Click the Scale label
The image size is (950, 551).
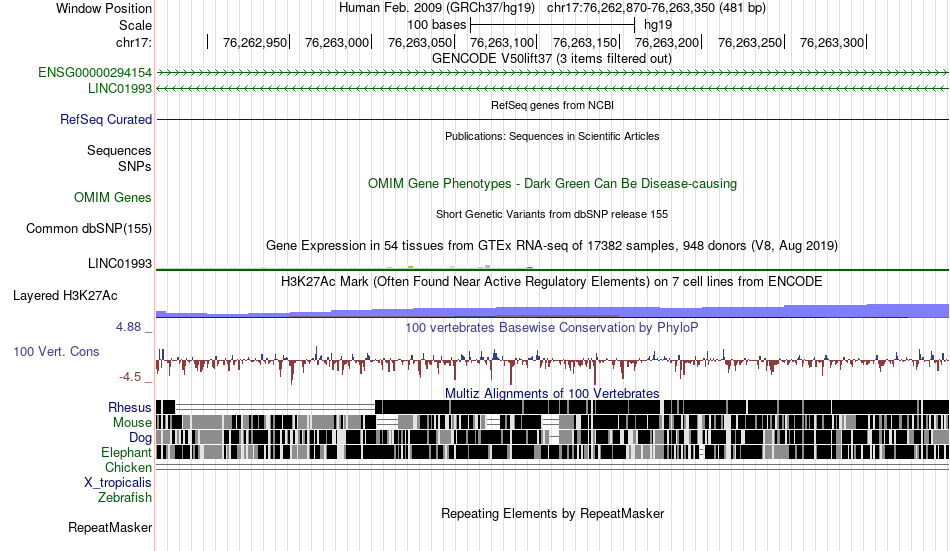click(136, 25)
